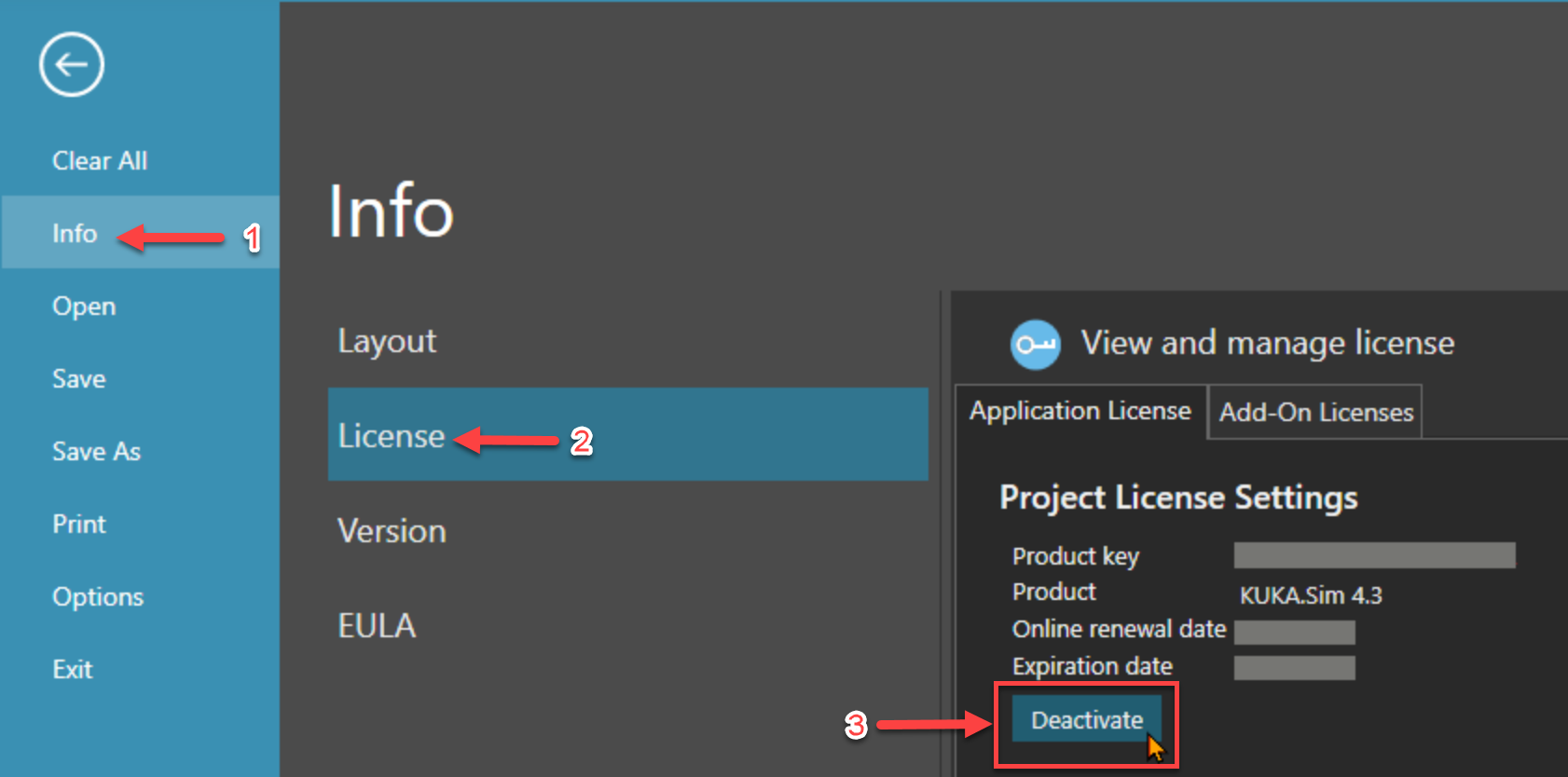Select the Save As option
The height and width of the screenshot is (777, 1568).
pos(96,452)
